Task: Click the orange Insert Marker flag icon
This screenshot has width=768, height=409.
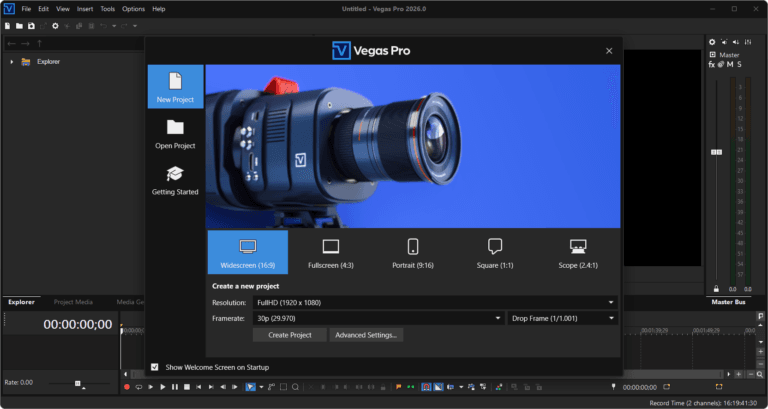Action: (398, 387)
